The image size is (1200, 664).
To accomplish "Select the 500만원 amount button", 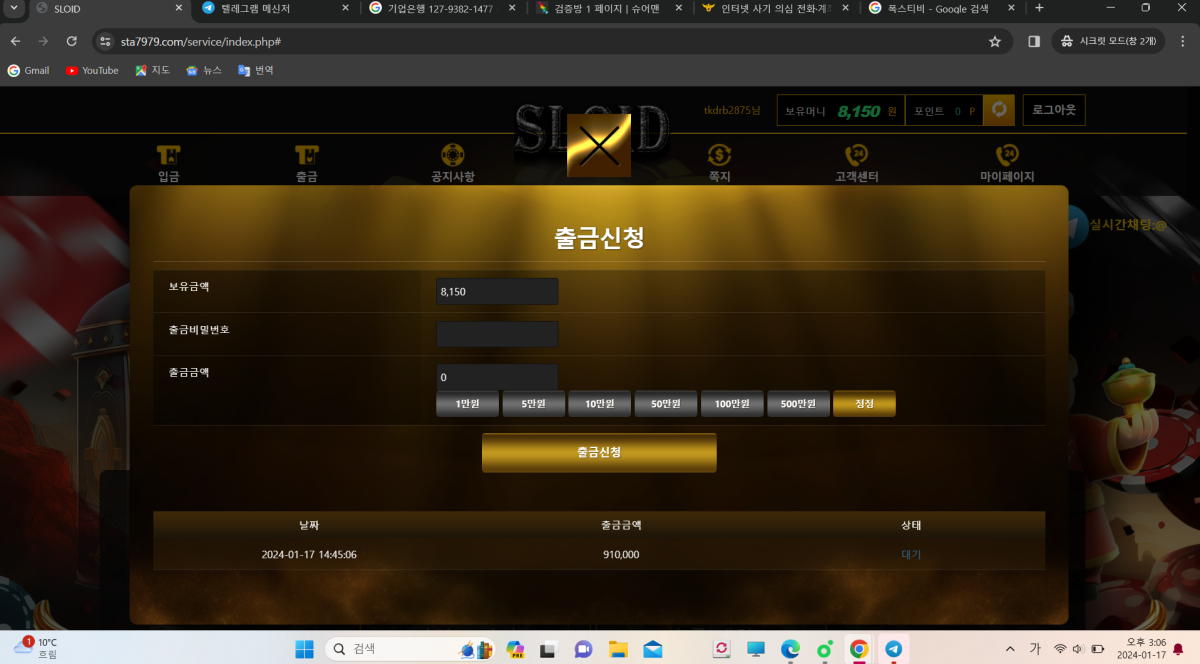I will pyautogui.click(x=798, y=404).
